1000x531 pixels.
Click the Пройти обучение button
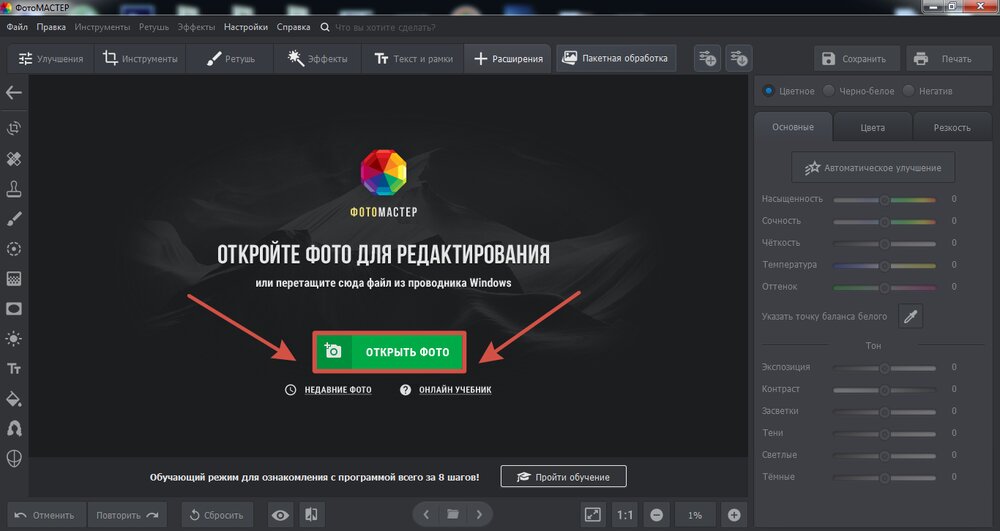pyautogui.click(x=563, y=477)
